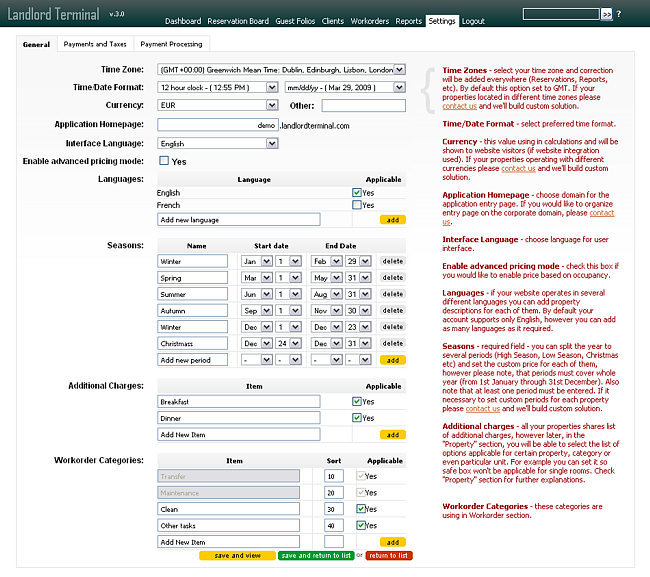Open the Reports menu item
The height and width of the screenshot is (577, 650).
pyautogui.click(x=408, y=21)
